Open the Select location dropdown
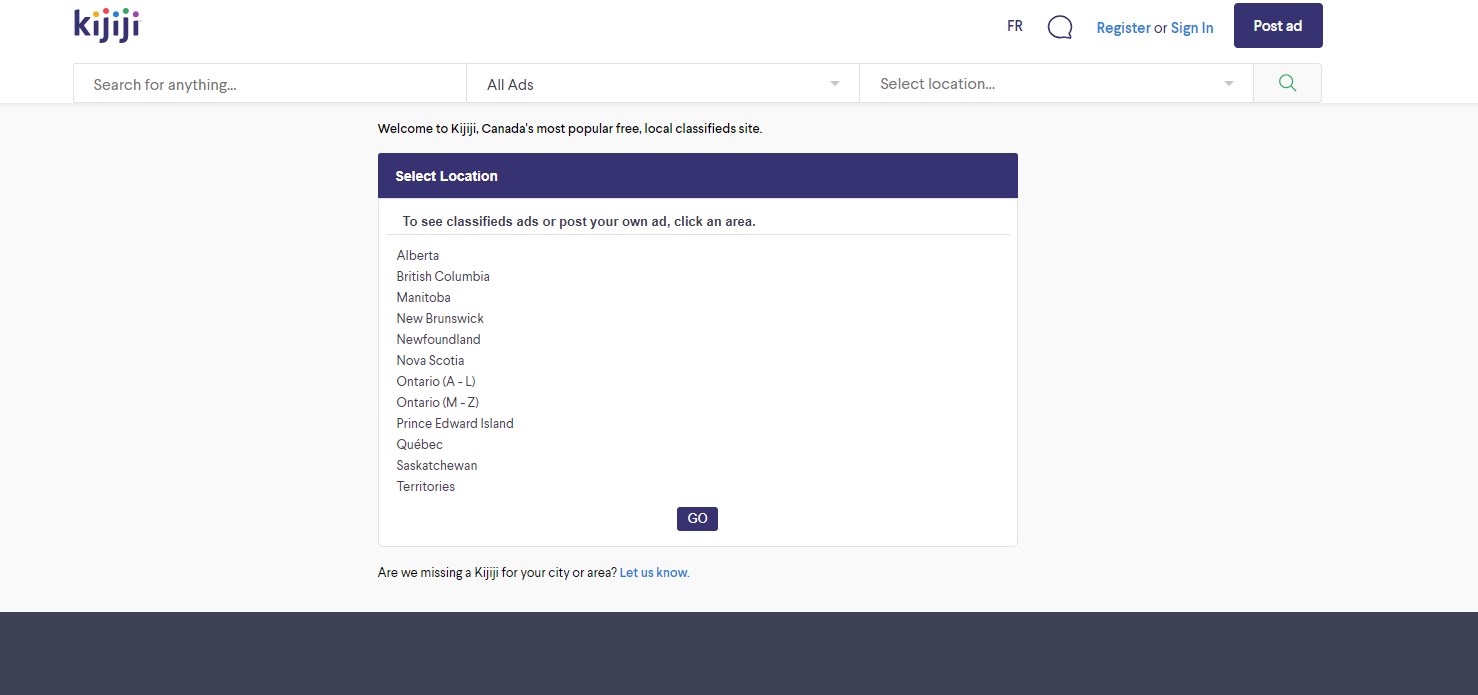This screenshot has height=695, width=1478. click(x=1055, y=84)
